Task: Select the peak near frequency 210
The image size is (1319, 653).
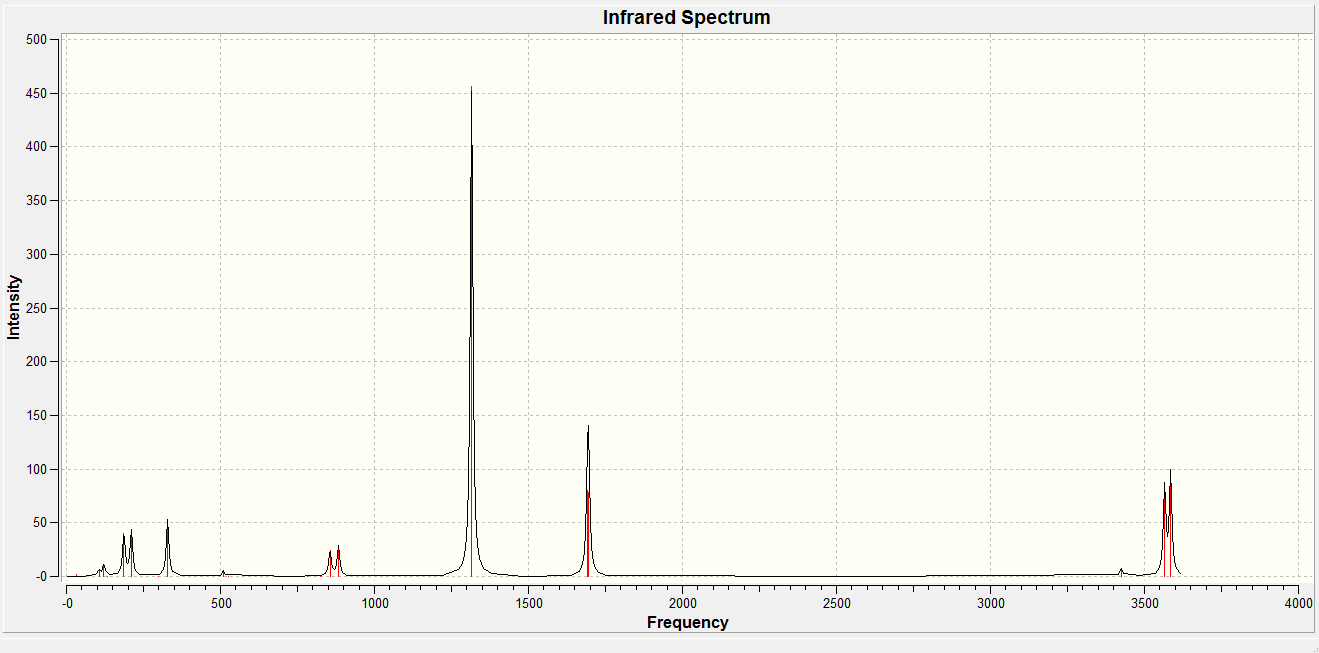Action: (131, 553)
